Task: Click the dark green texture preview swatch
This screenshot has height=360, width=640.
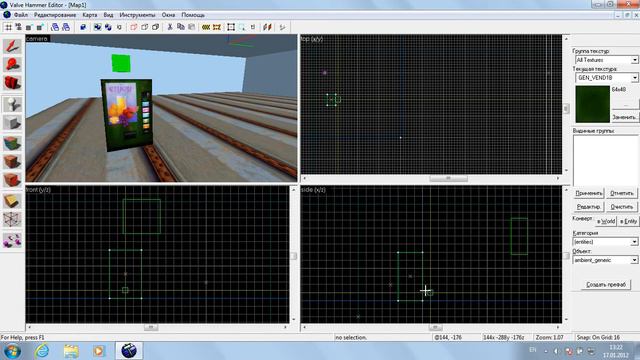Action: pyautogui.click(x=592, y=104)
